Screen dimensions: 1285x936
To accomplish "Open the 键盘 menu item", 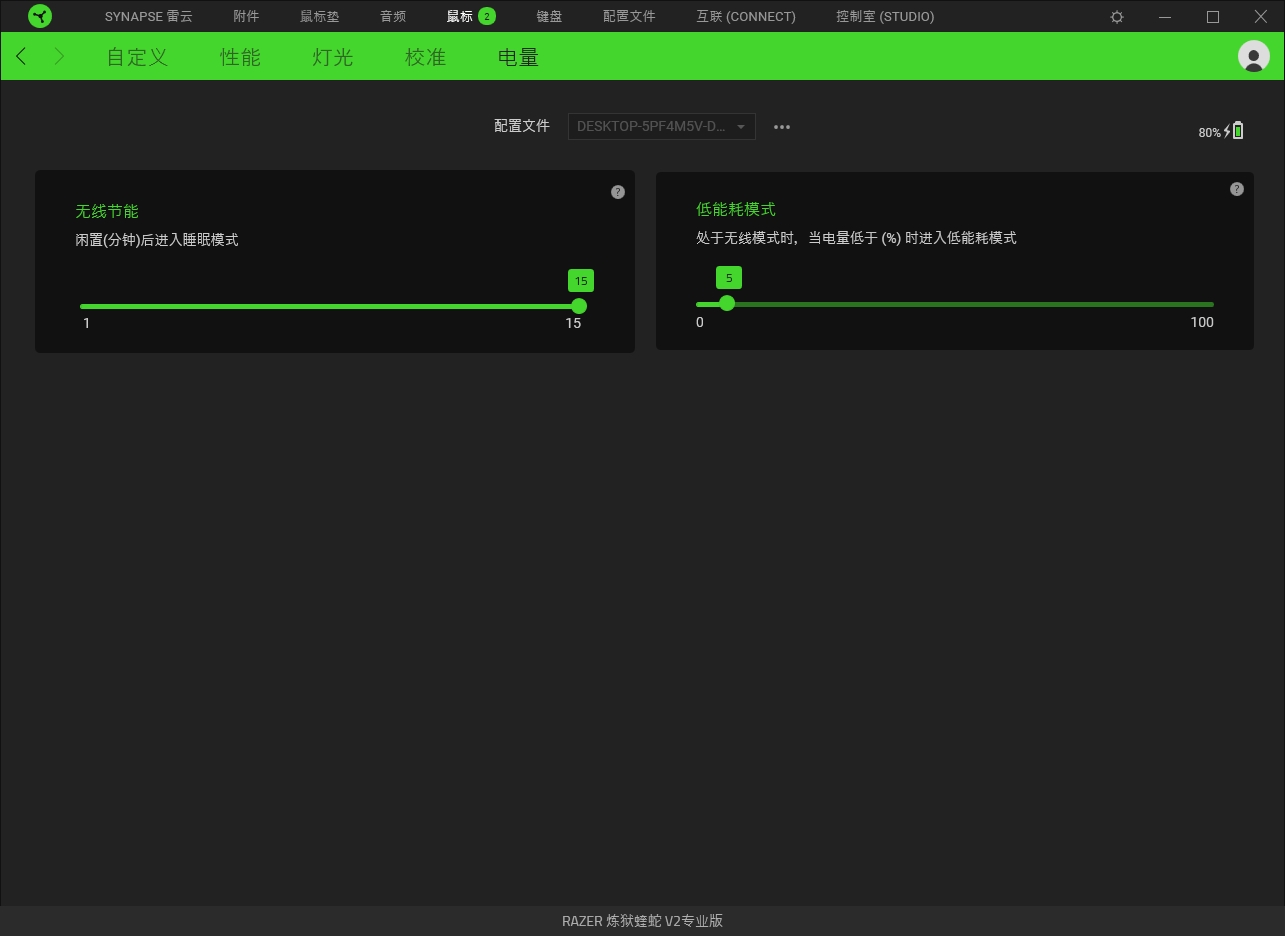I will pos(549,17).
